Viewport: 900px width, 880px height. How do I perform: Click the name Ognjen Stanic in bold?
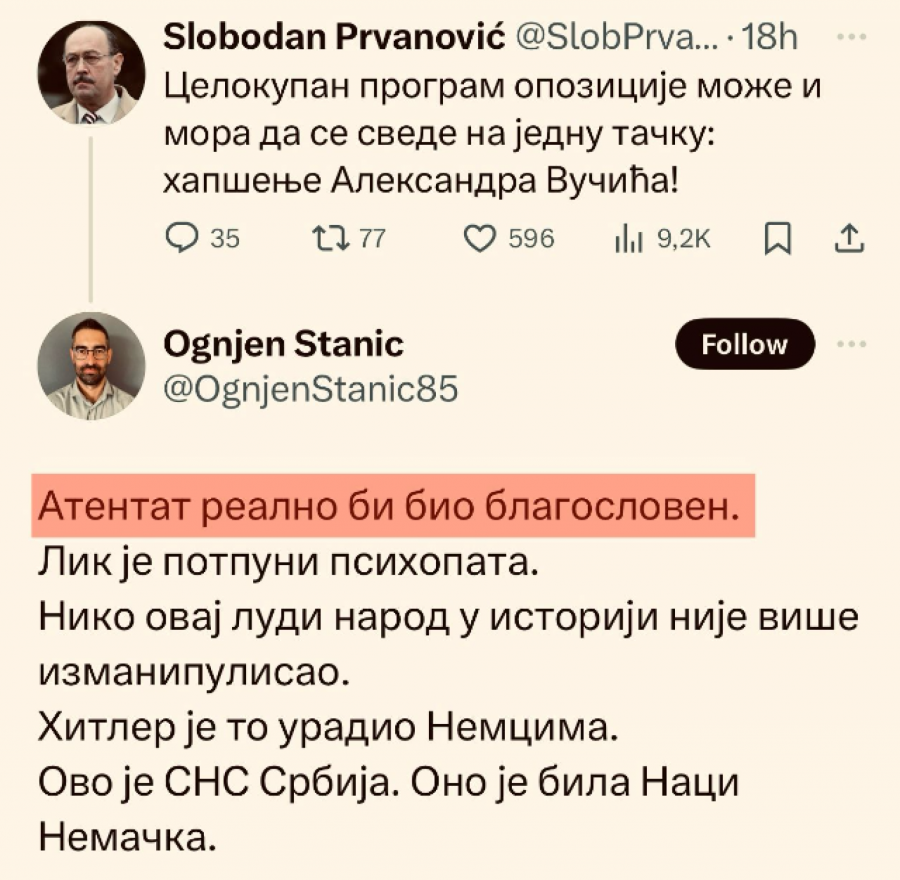coord(282,344)
